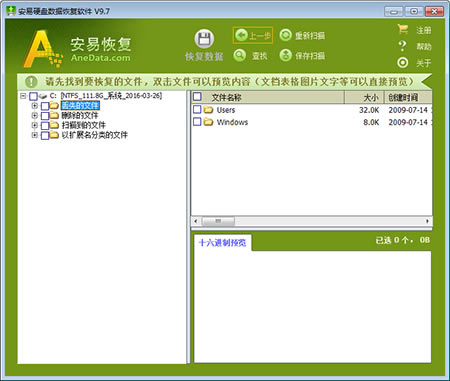Screen dimensions: 450x381
Task: Collapse the C: drive tree node
Action: pyautogui.click(x=23, y=96)
